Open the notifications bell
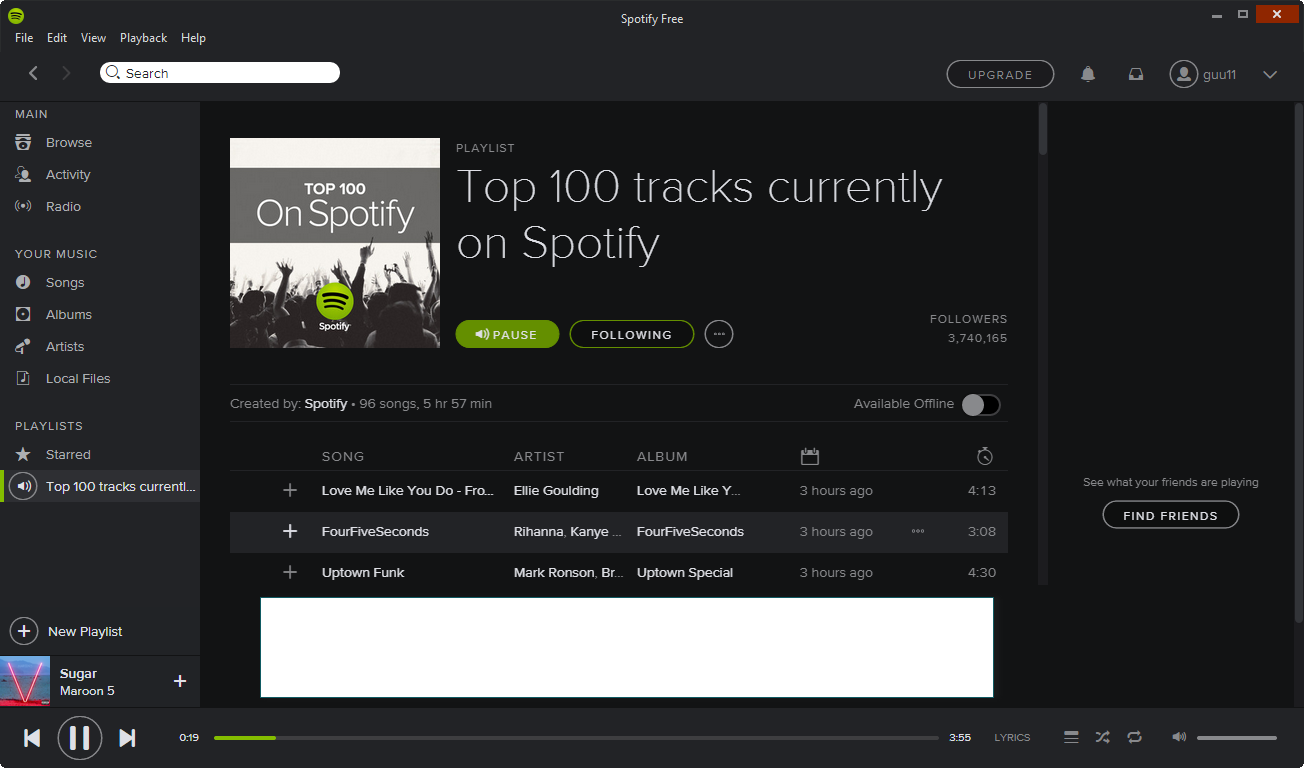This screenshot has width=1304, height=768. 1088,74
